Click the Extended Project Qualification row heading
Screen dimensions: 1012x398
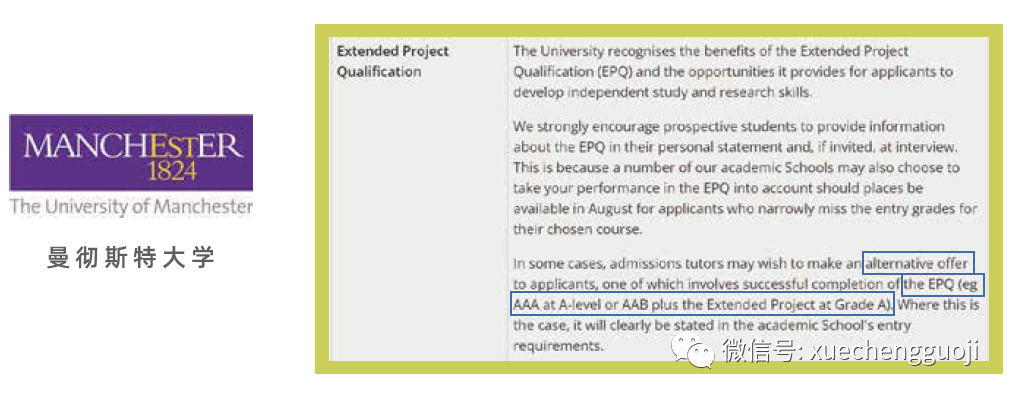[x=393, y=61]
